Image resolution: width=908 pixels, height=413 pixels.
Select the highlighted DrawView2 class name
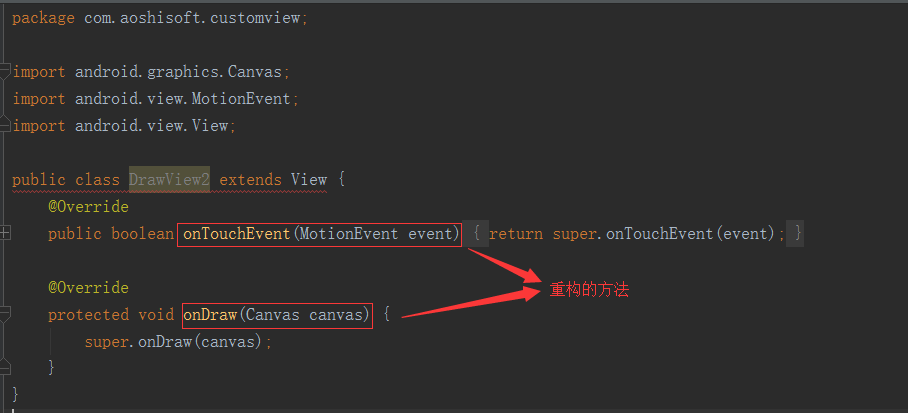click(168, 180)
